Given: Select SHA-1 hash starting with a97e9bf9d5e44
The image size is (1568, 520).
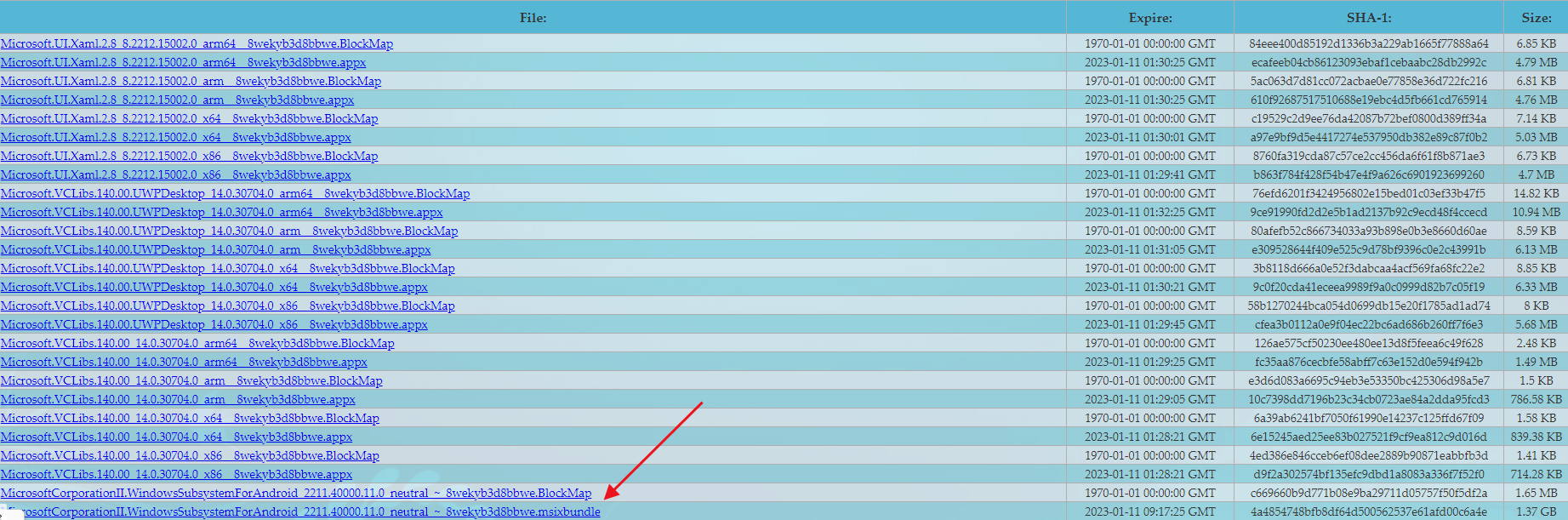Looking at the screenshot, I should 1369,137.
